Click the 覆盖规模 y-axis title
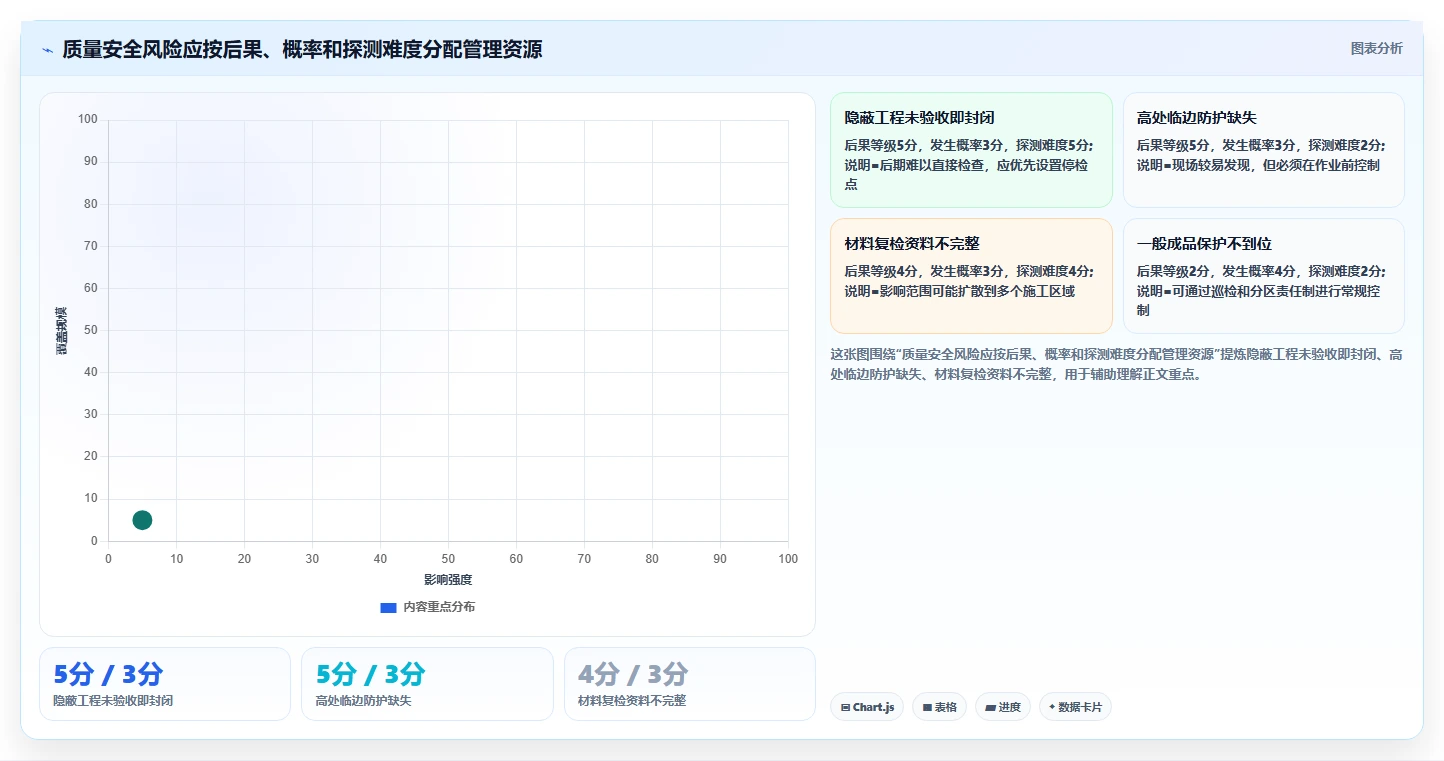This screenshot has height=761, width=1444. coord(62,330)
